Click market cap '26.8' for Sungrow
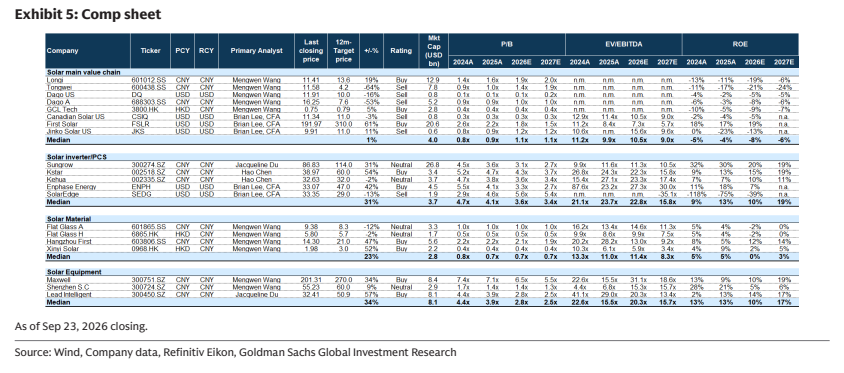This screenshot has width=844, height=373. 433,165
